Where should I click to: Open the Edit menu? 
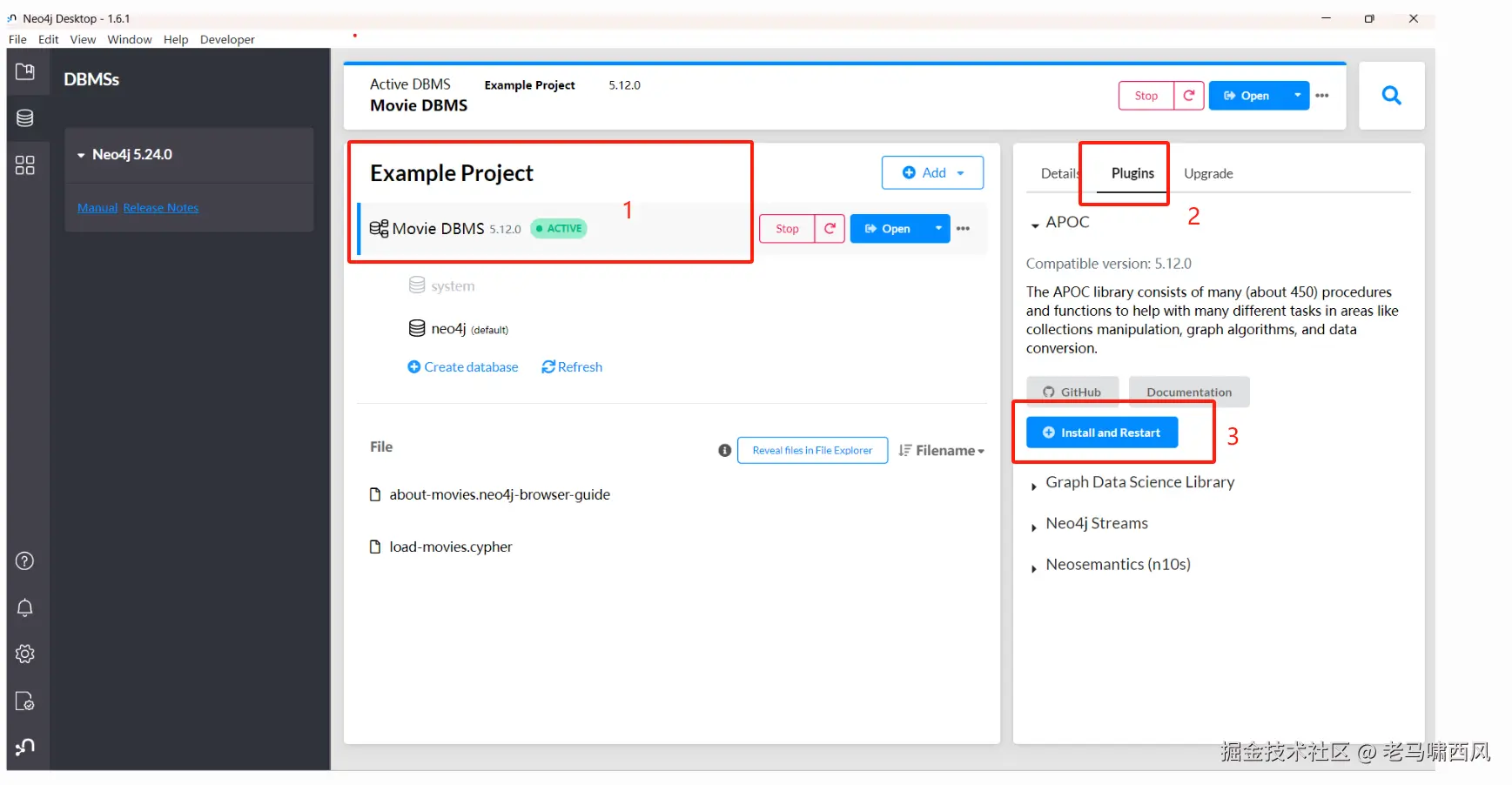[x=49, y=39]
